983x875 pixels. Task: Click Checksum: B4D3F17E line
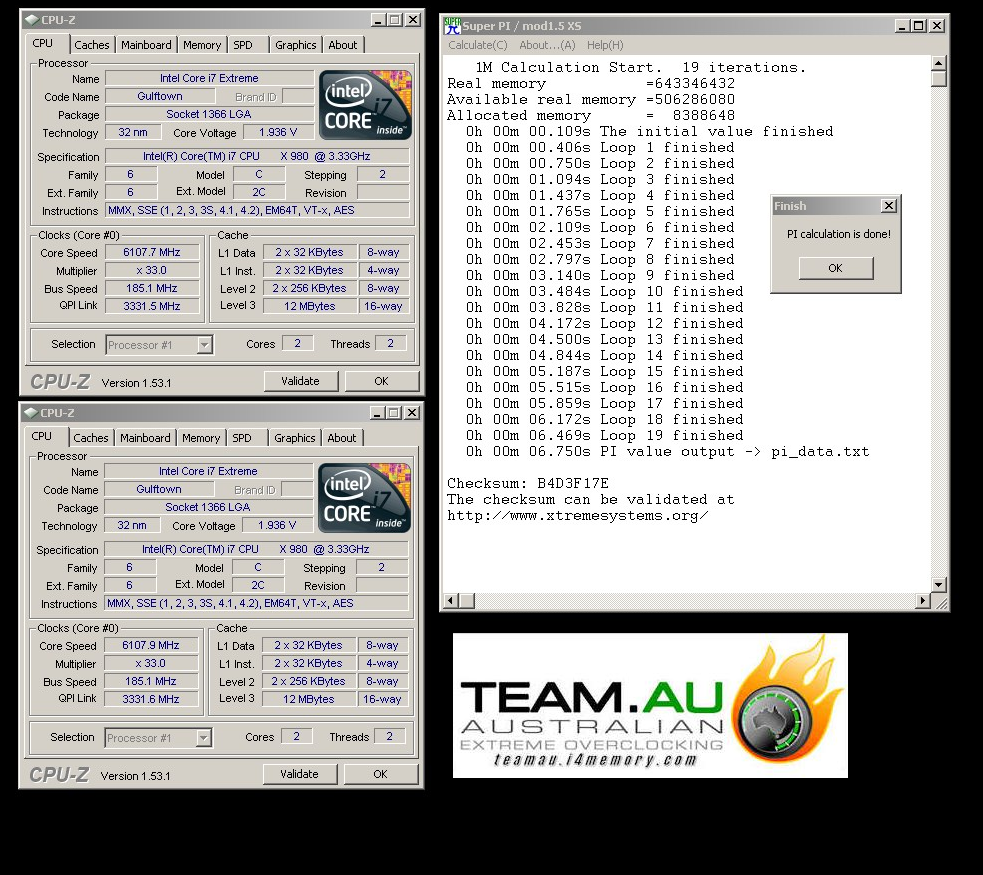(x=528, y=484)
